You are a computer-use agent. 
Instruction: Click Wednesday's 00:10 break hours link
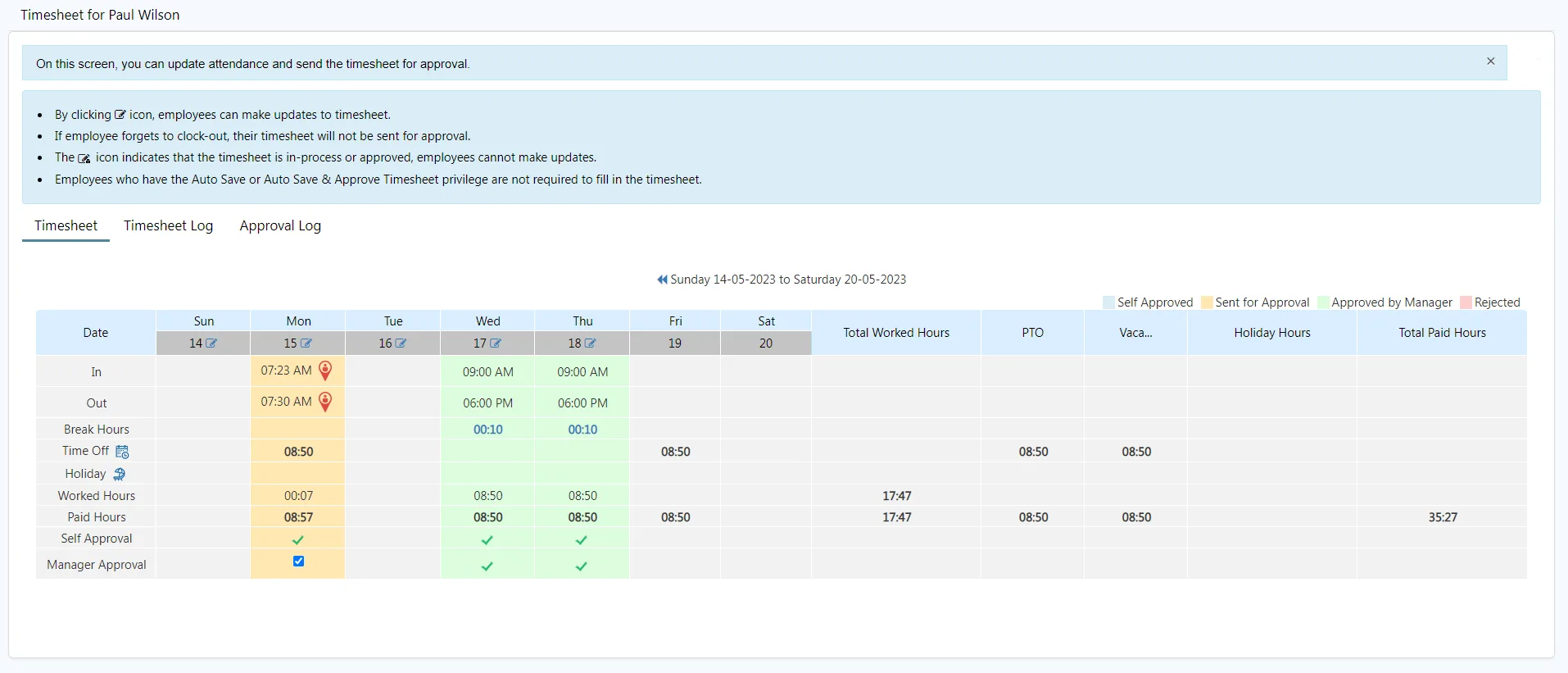(x=488, y=430)
